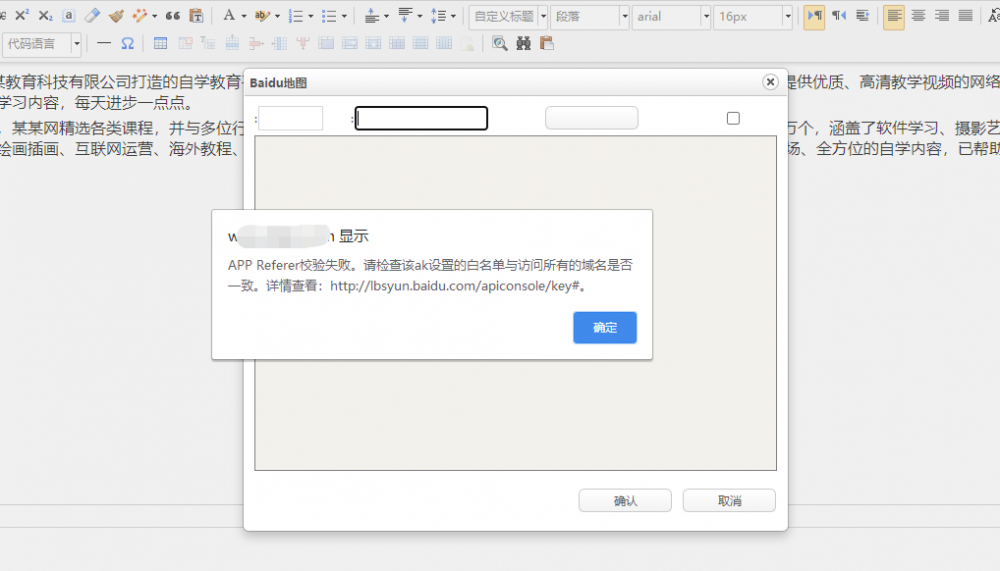Screen dimensions: 1000x571
Task: Toggle justify alignment
Action: coord(966,15)
